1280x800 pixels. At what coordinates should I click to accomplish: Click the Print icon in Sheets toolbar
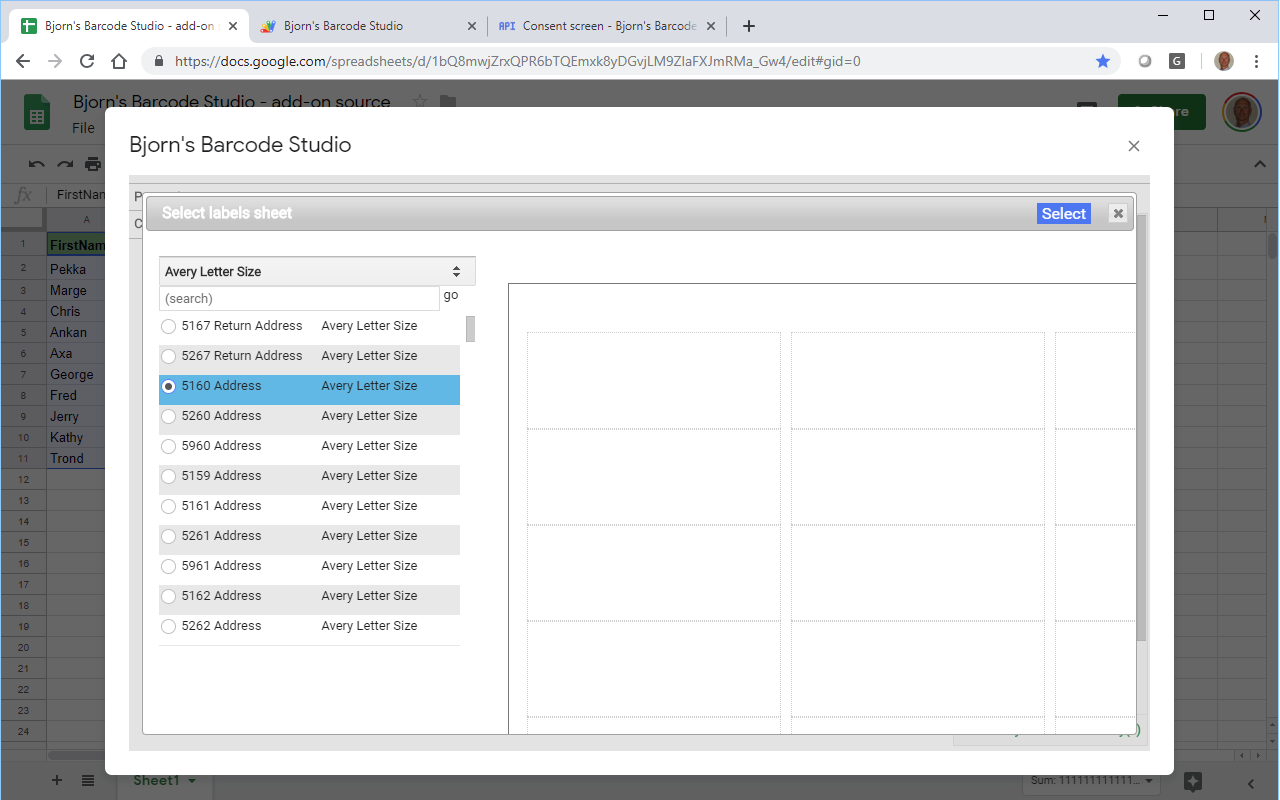point(93,164)
